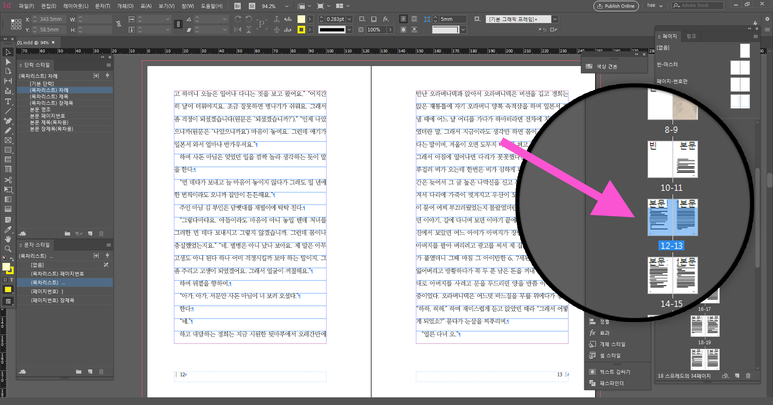The width and height of the screenshot is (773, 405).
Task: Click the flip vertical icon
Action: 248,30
